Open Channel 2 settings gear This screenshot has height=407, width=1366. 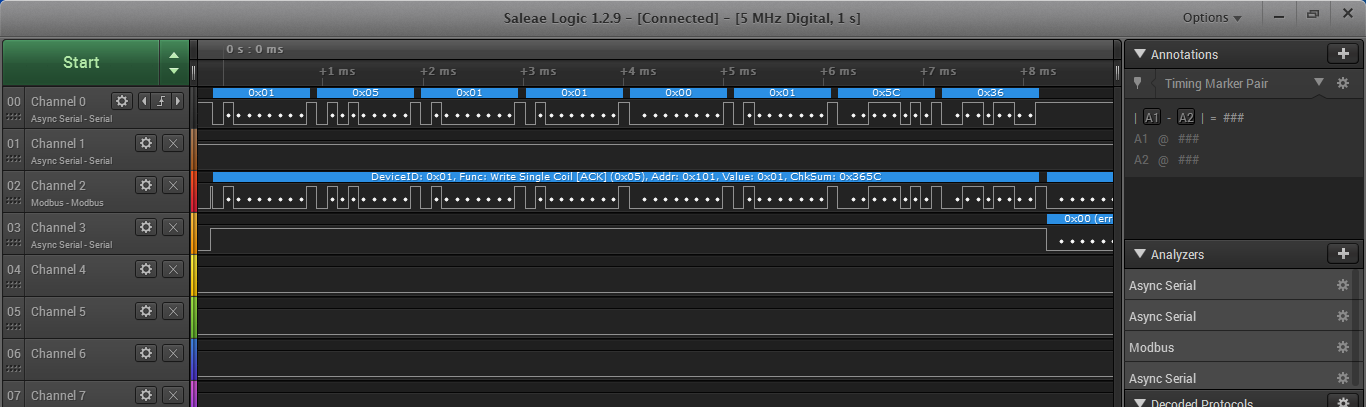[x=146, y=185]
